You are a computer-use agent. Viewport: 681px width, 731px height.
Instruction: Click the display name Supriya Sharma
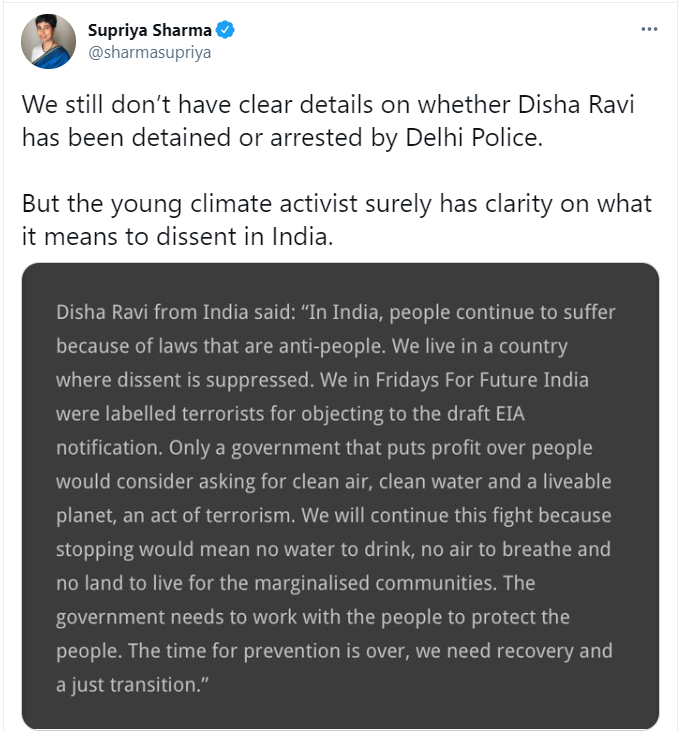151,31
